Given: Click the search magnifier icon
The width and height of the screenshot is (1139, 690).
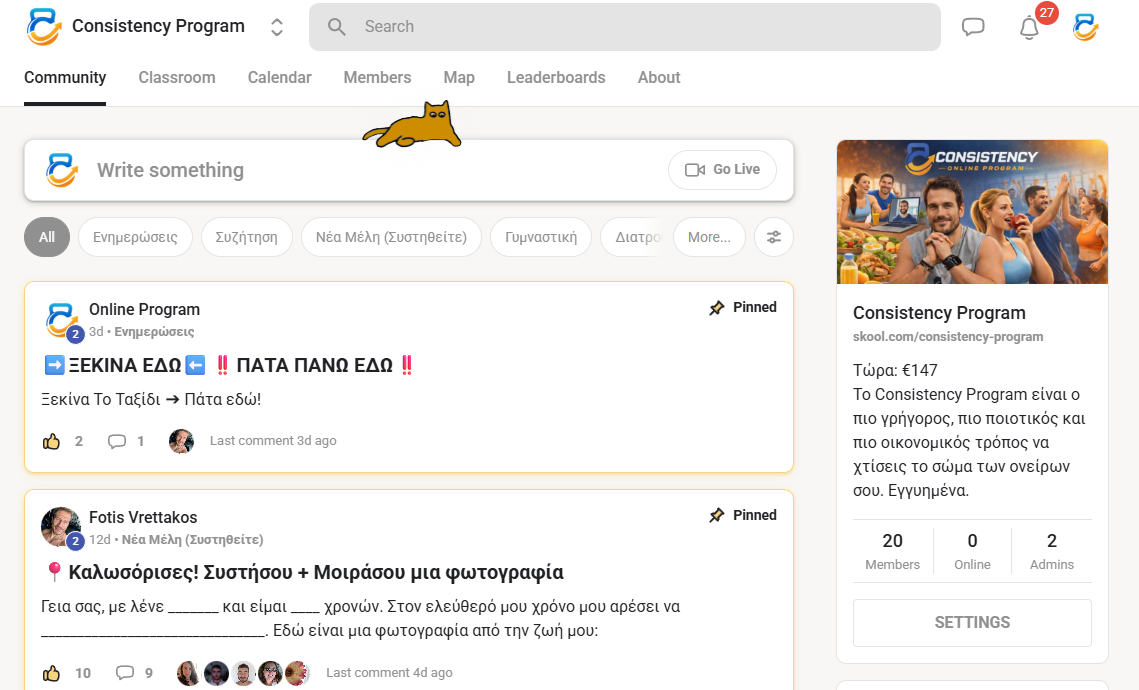Looking at the screenshot, I should coord(337,27).
